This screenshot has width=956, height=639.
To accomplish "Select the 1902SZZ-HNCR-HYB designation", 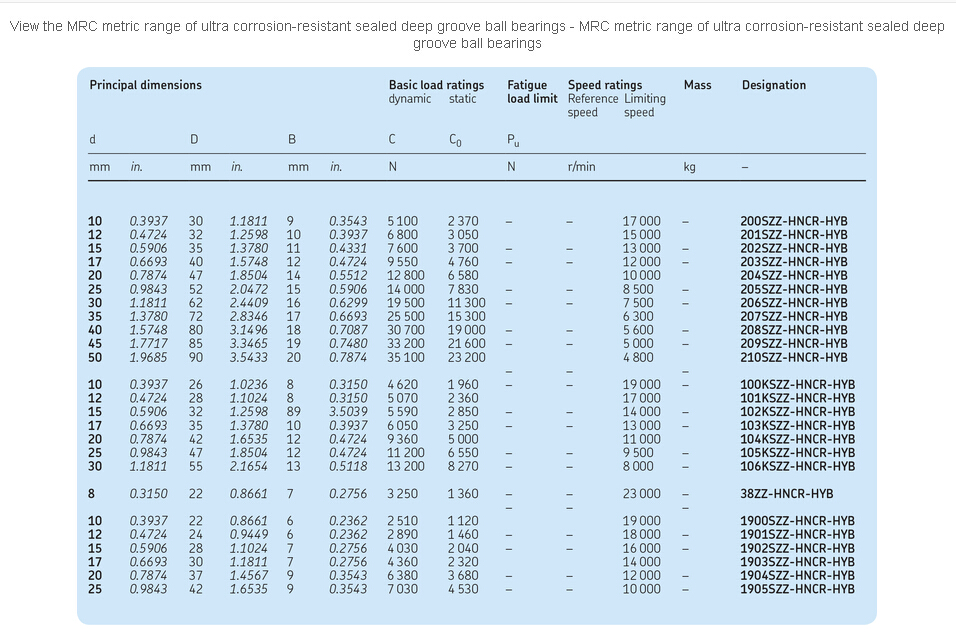I will (x=797, y=548).
